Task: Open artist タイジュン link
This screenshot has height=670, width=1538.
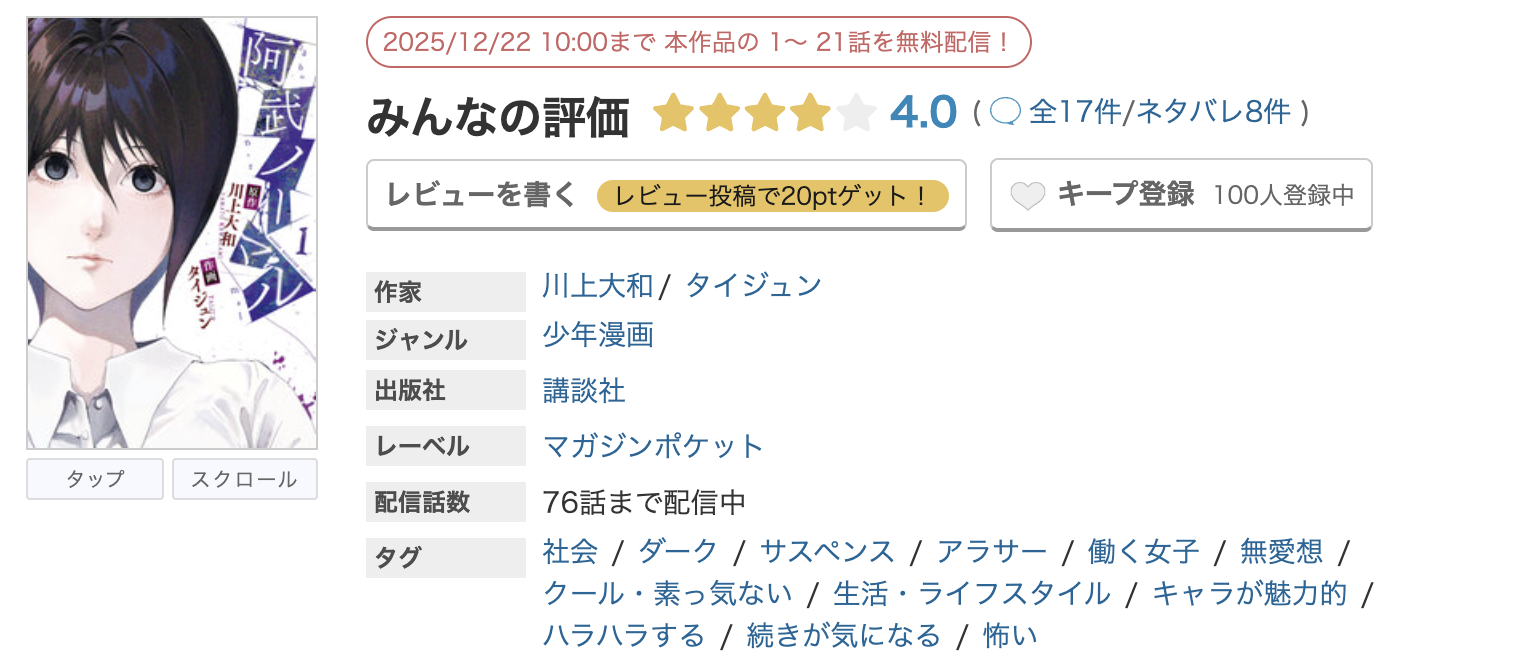Action: [x=753, y=286]
